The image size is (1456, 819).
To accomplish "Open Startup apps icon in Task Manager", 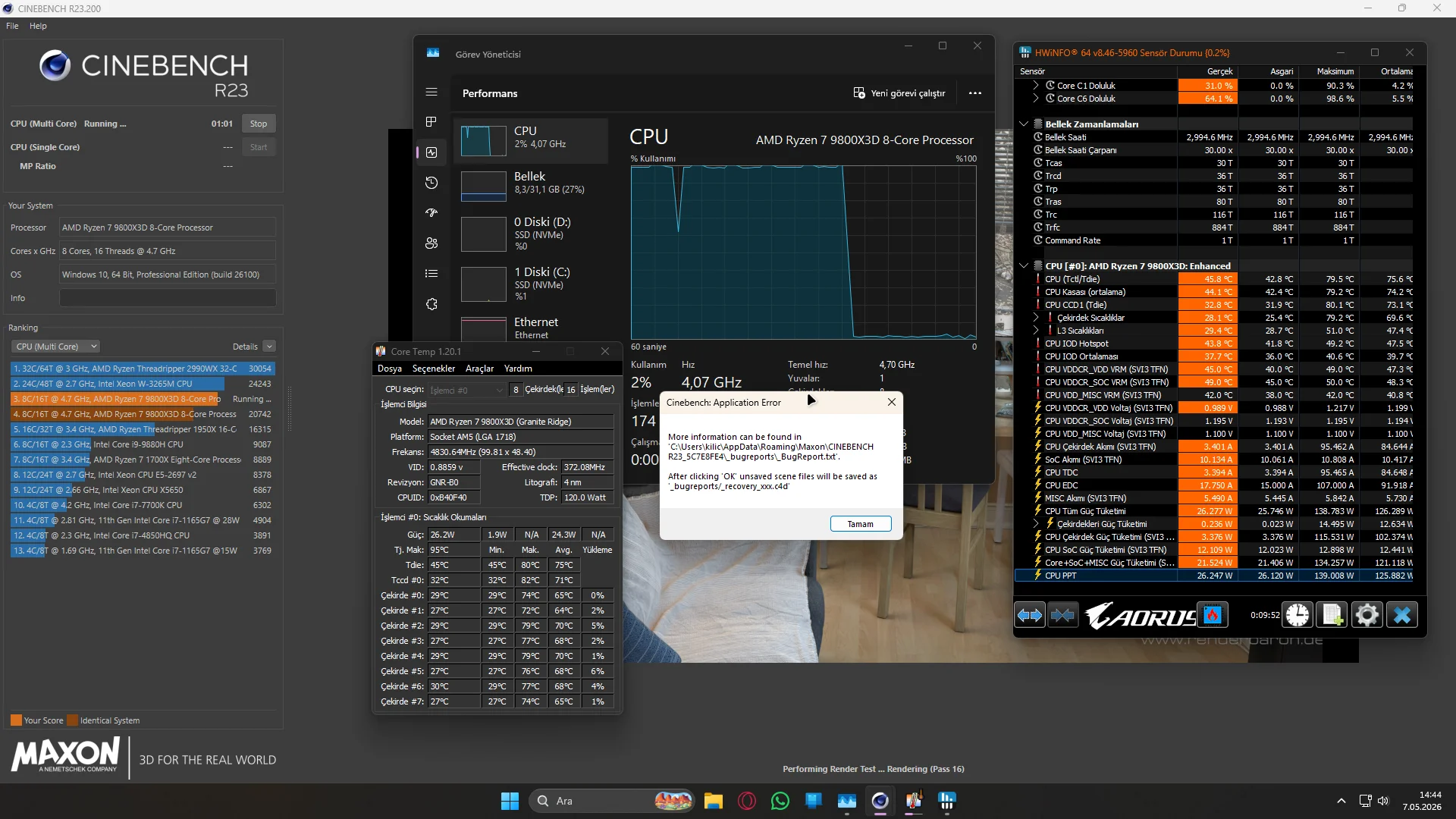I will 431,213.
